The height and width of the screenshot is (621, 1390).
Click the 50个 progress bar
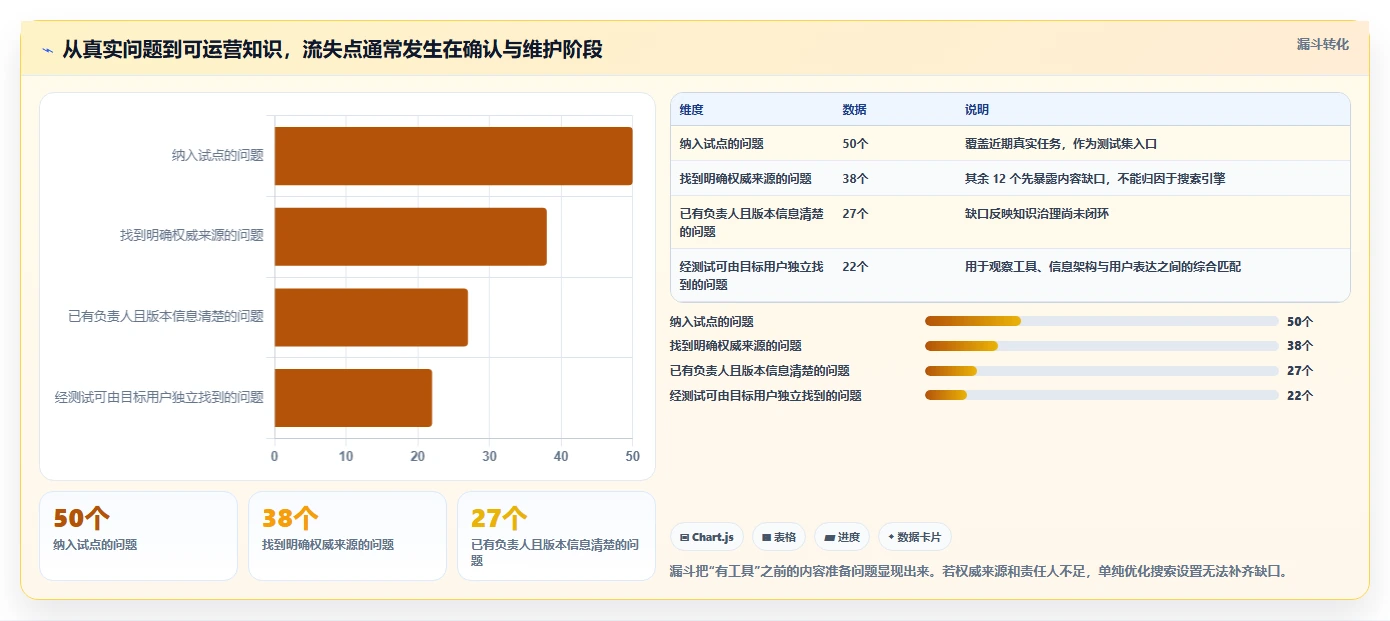(x=1102, y=321)
